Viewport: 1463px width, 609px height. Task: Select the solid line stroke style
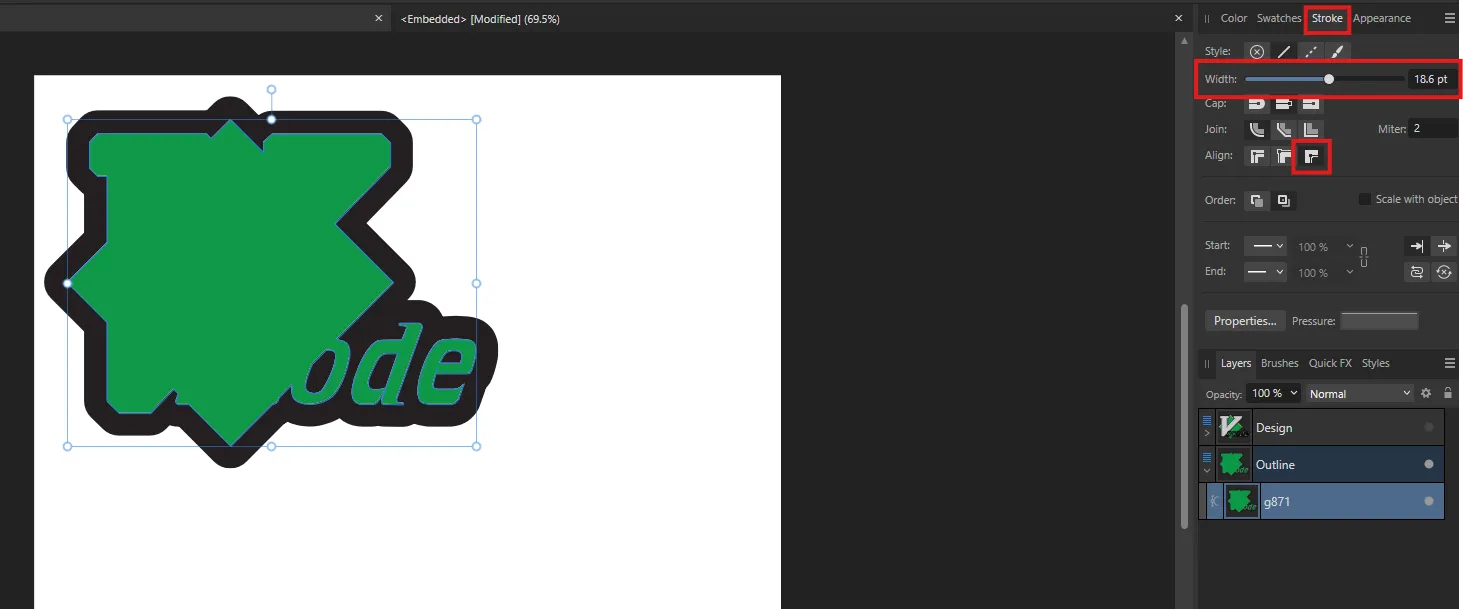click(x=1283, y=51)
